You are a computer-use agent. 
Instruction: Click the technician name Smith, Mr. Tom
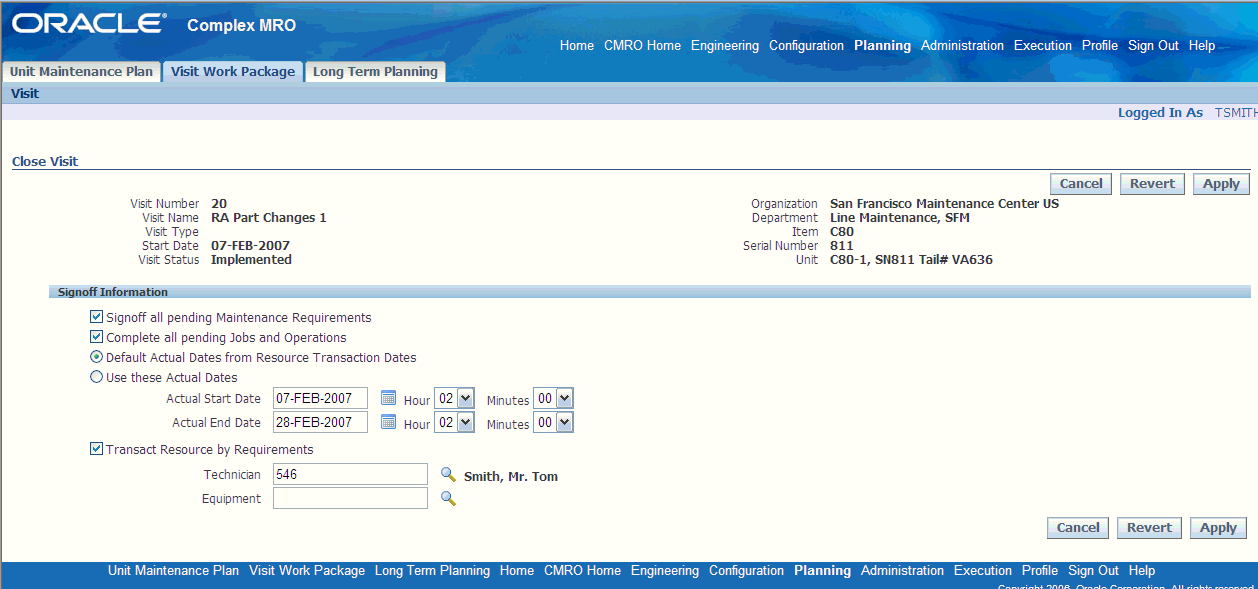(511, 476)
